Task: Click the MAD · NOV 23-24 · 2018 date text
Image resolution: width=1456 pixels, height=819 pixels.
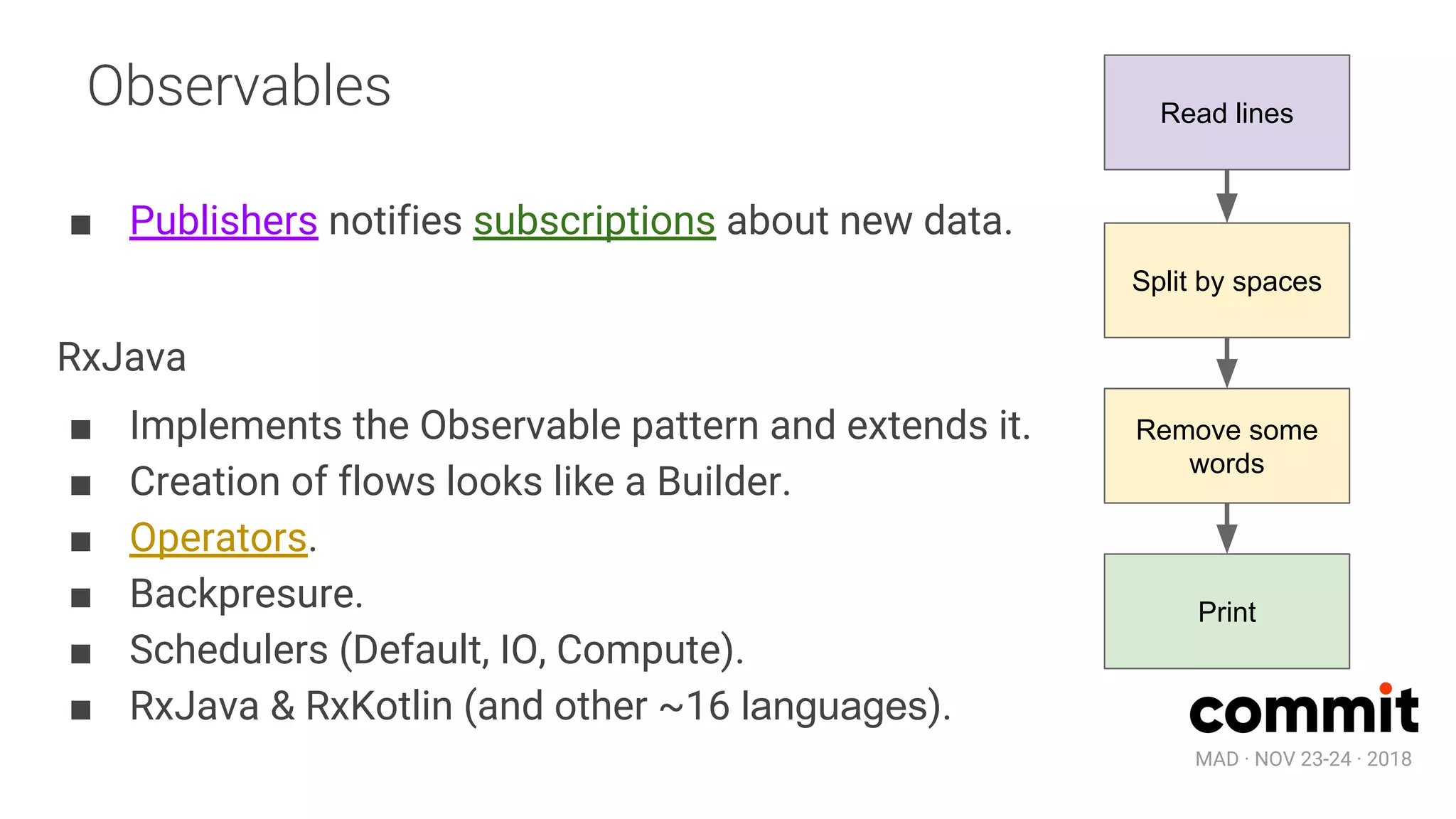Action: (x=1303, y=759)
